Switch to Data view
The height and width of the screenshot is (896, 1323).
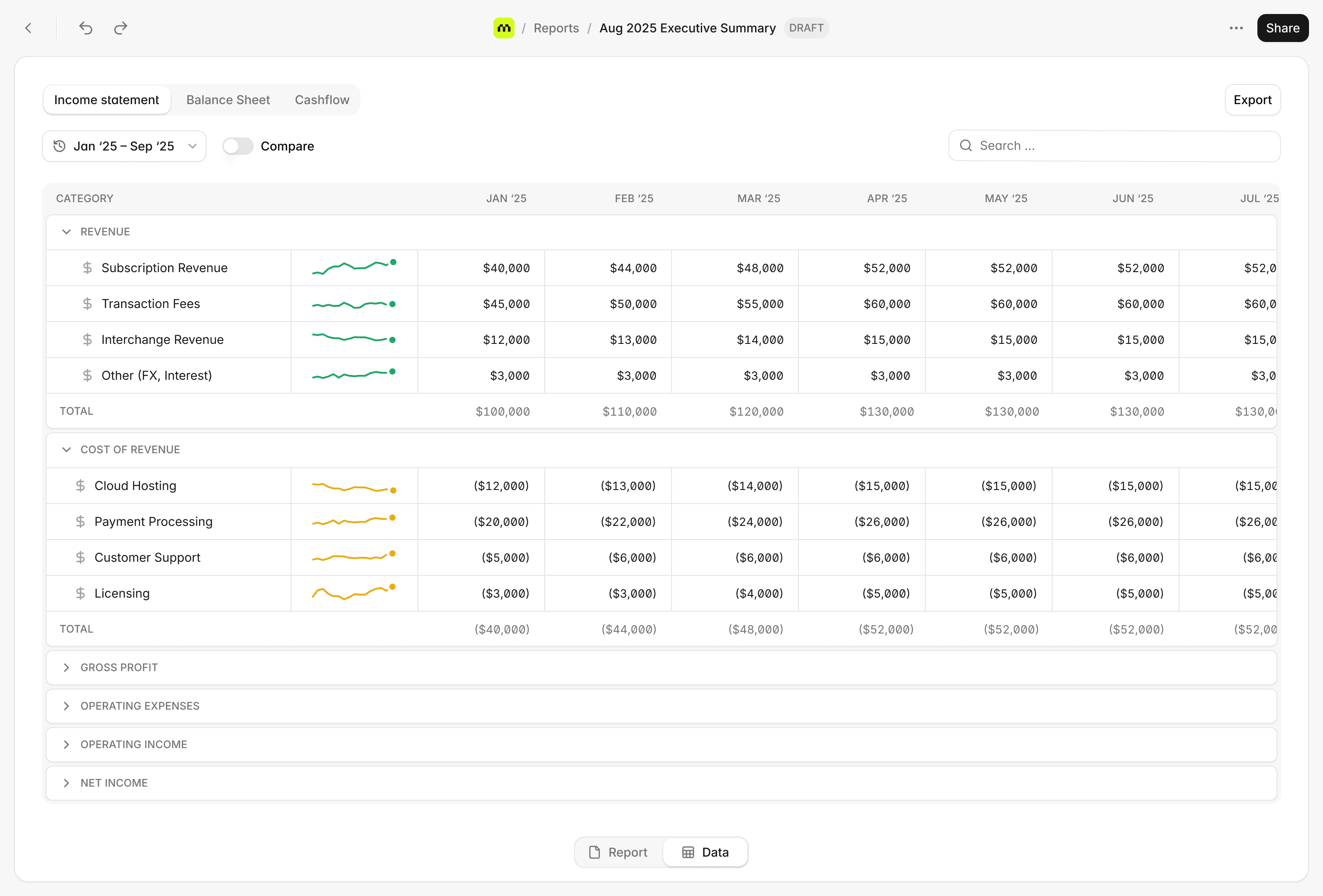pos(705,852)
